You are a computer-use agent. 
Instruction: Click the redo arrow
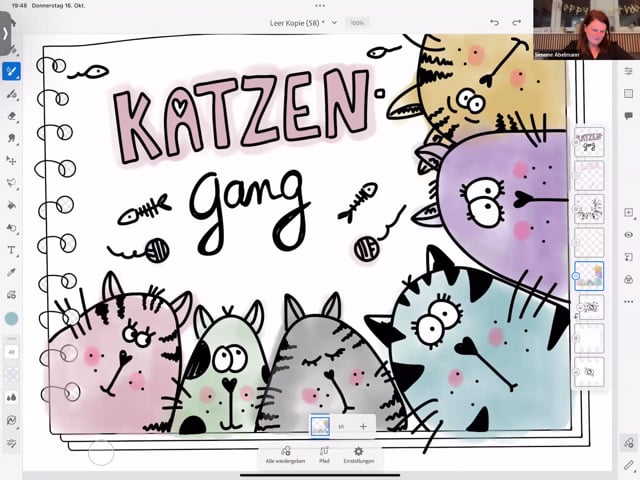point(517,22)
